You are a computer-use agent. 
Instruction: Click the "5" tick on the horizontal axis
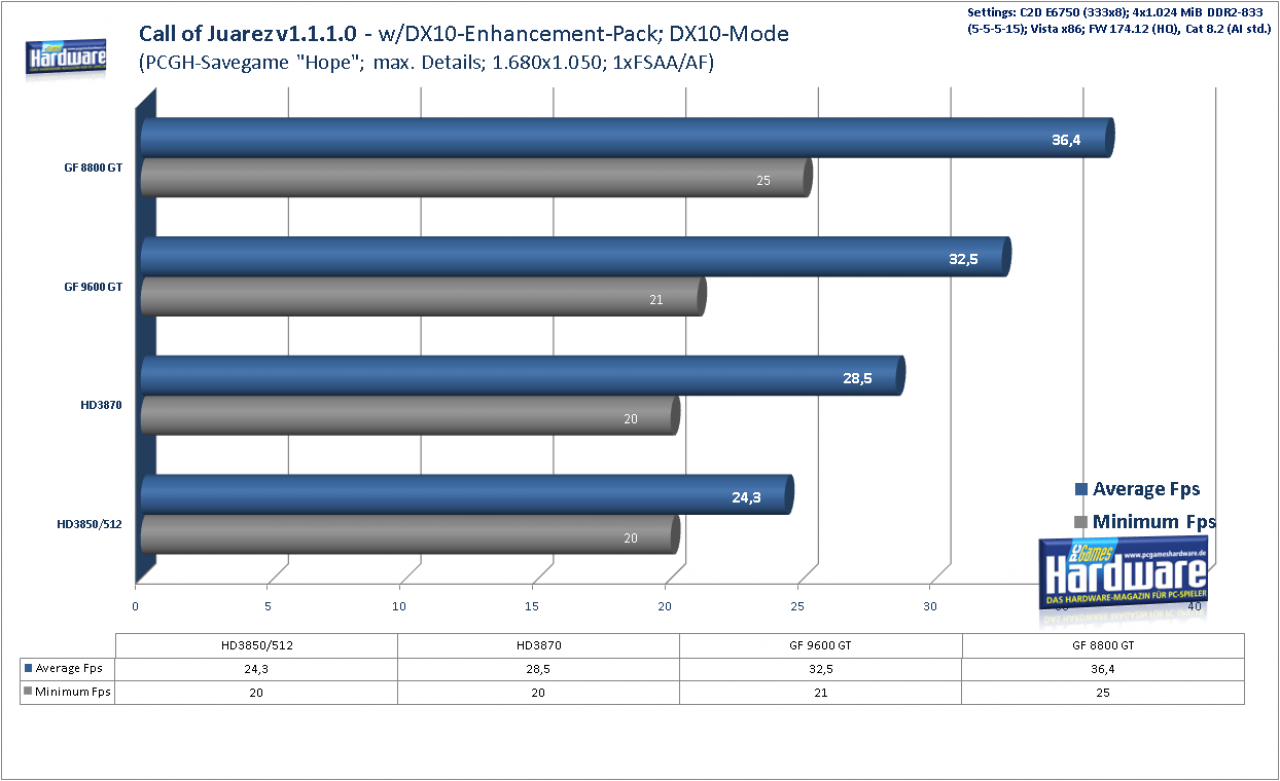[268, 606]
